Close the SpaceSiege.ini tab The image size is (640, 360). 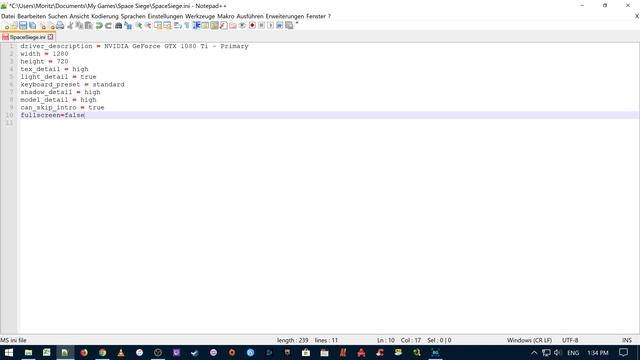(x=50, y=37)
